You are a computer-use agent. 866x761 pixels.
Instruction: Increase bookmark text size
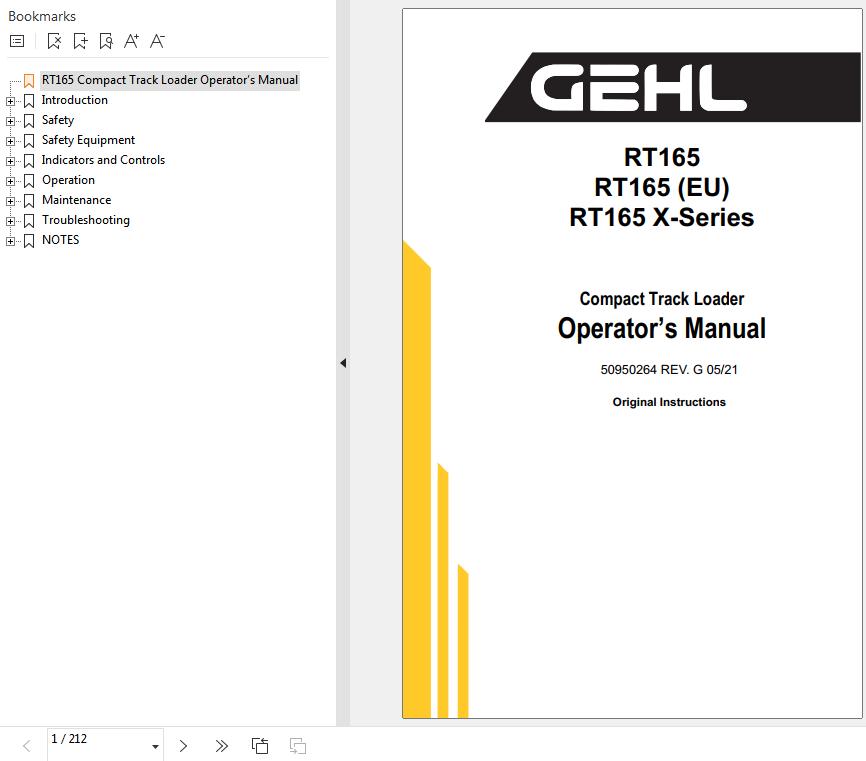(131, 41)
